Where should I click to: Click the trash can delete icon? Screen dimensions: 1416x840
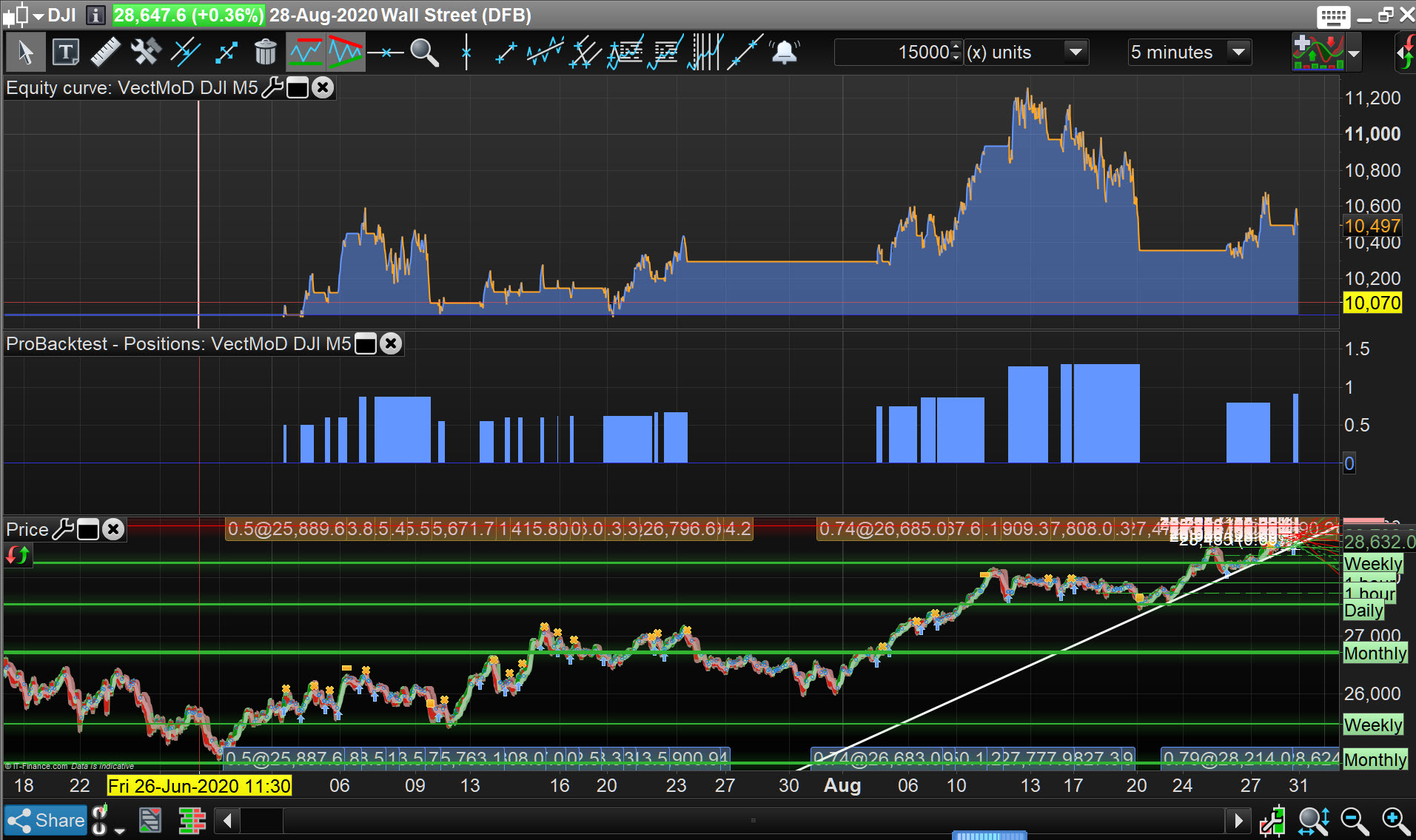click(265, 53)
